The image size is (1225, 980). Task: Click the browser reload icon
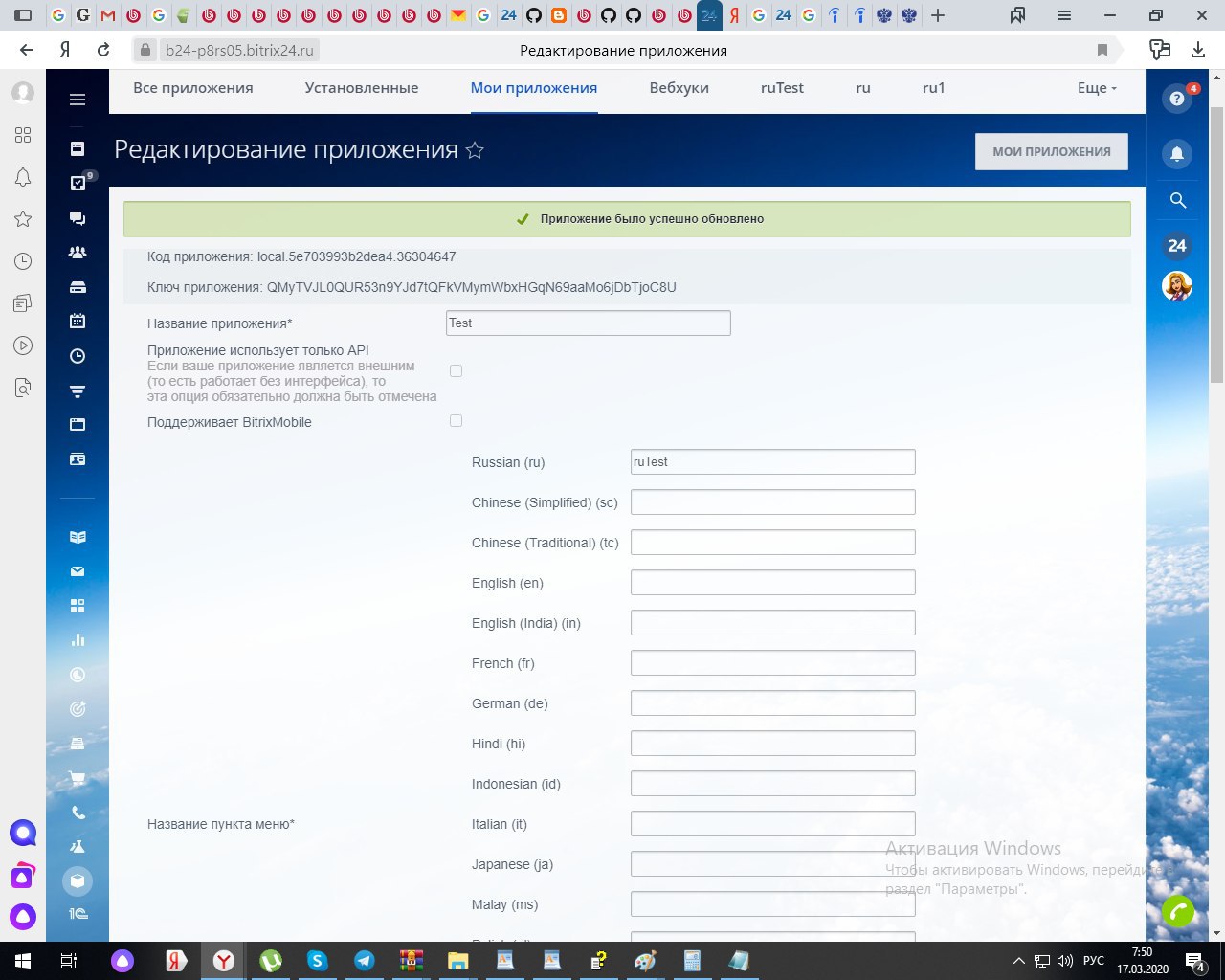[x=103, y=51]
